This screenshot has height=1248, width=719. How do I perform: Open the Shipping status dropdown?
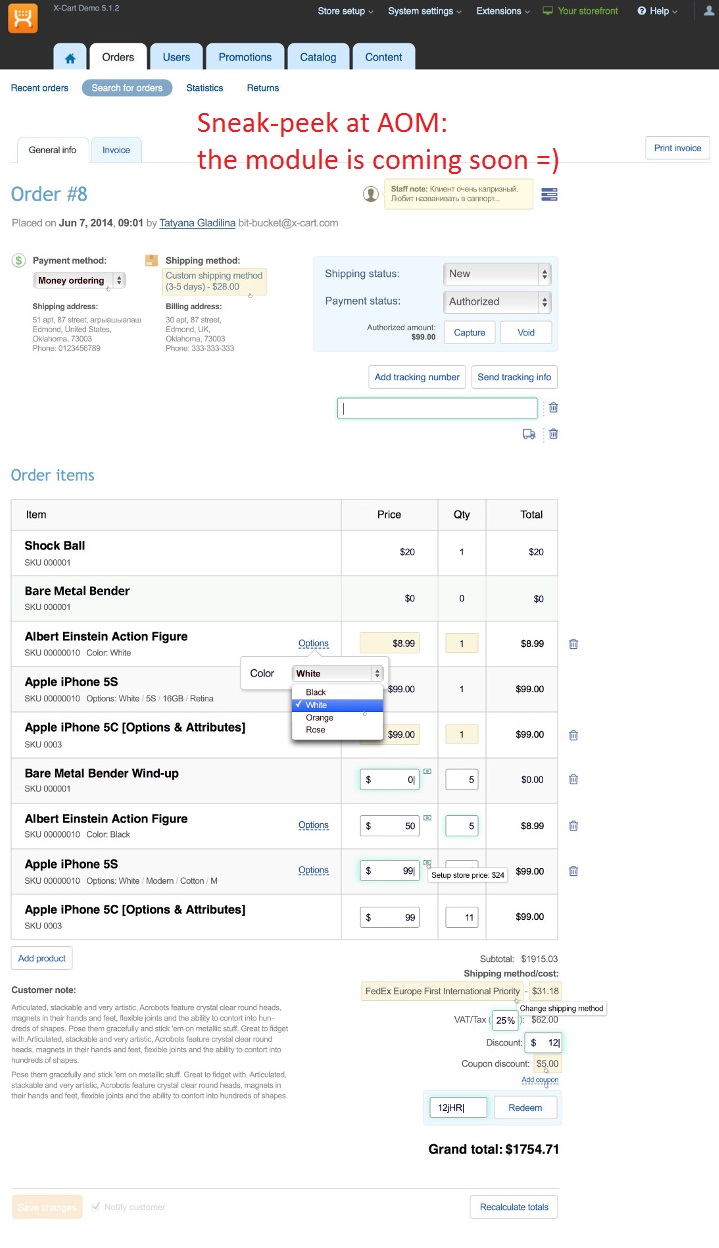tap(497, 274)
